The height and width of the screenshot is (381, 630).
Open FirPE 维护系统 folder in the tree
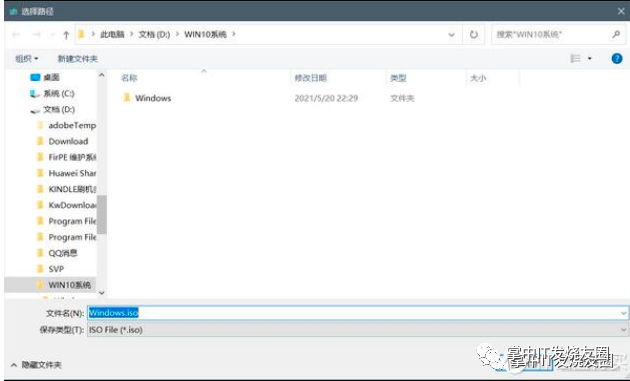72,157
